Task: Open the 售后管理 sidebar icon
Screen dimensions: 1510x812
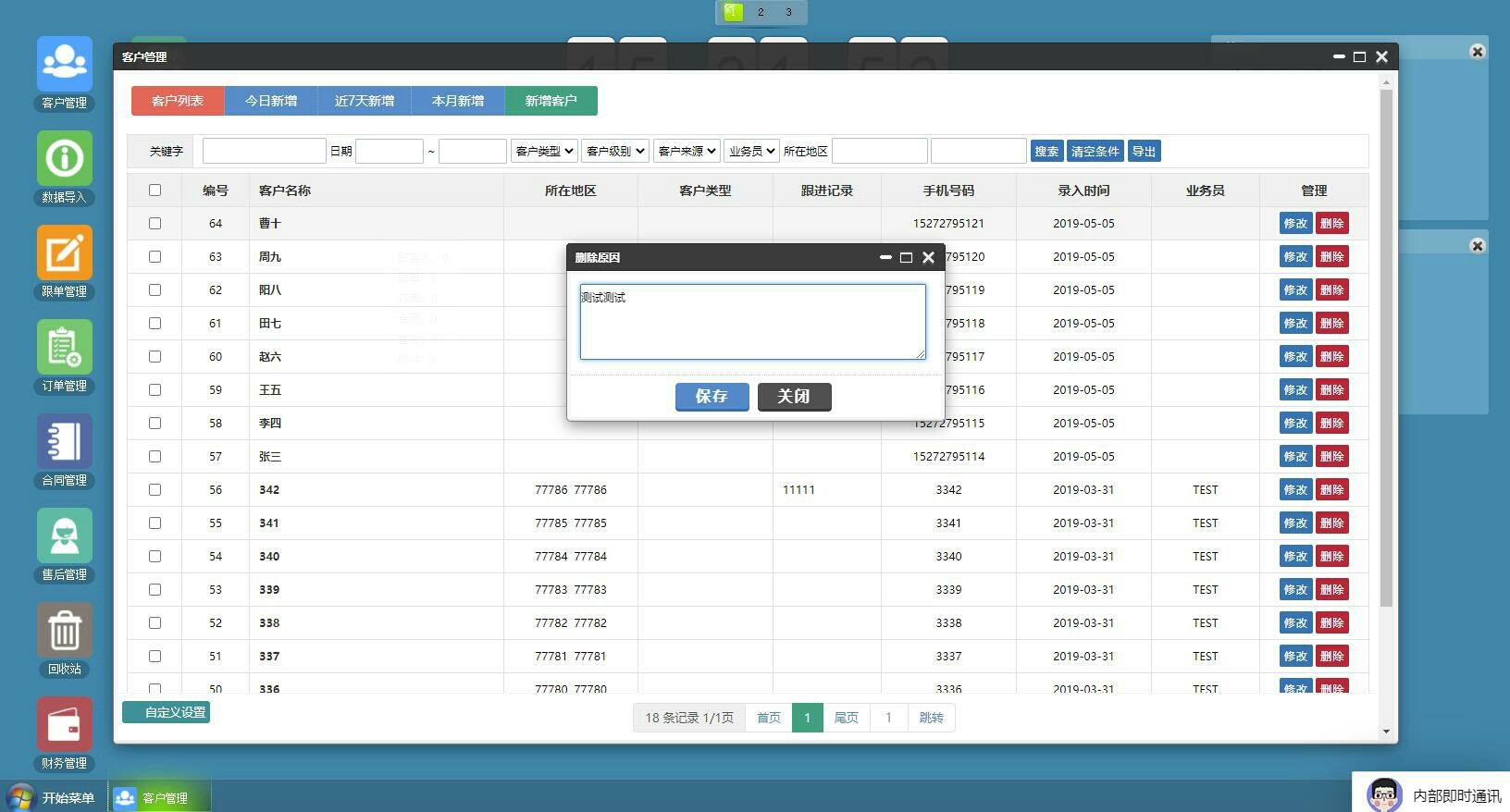Action: [x=65, y=536]
